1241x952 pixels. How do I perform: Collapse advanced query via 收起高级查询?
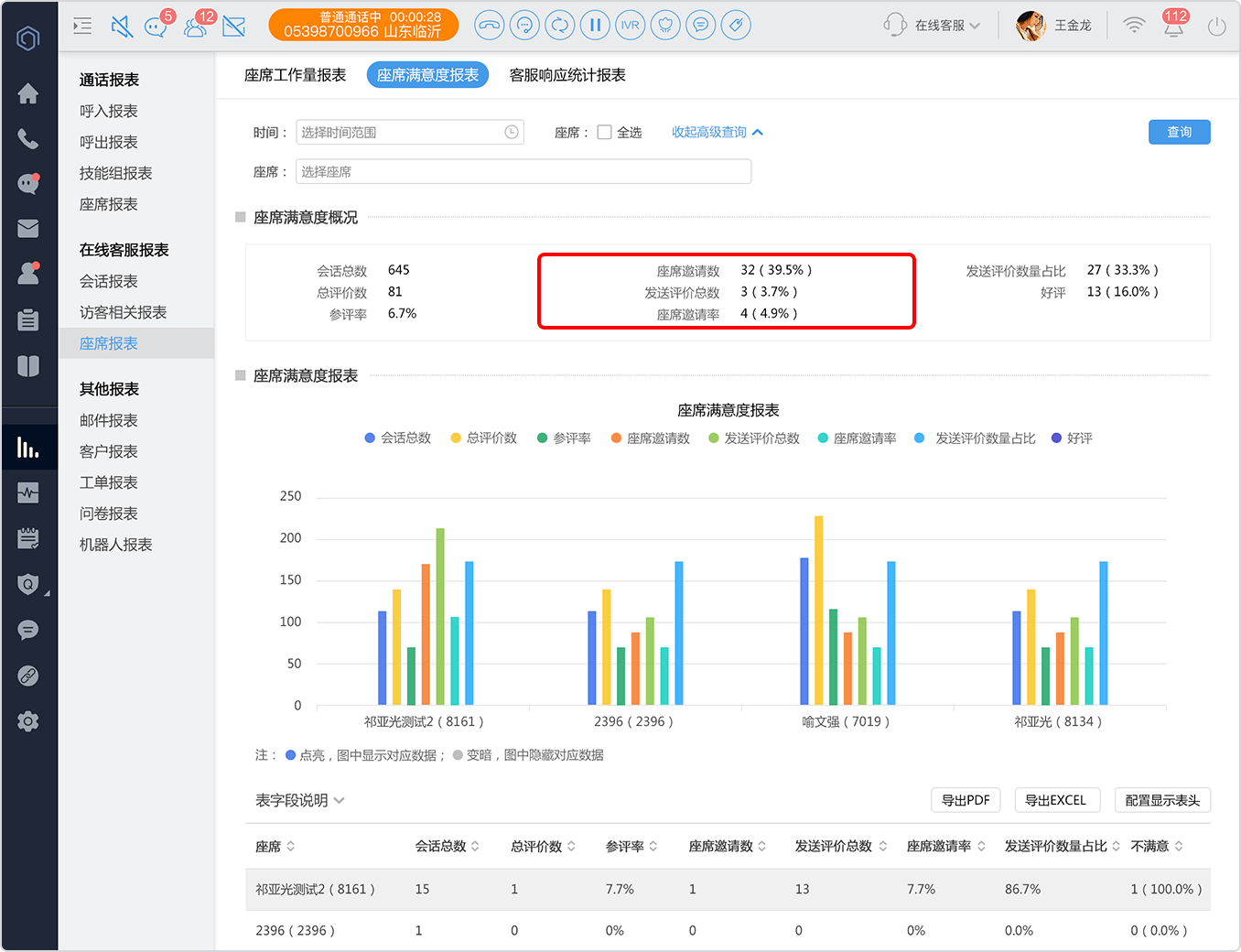point(718,133)
